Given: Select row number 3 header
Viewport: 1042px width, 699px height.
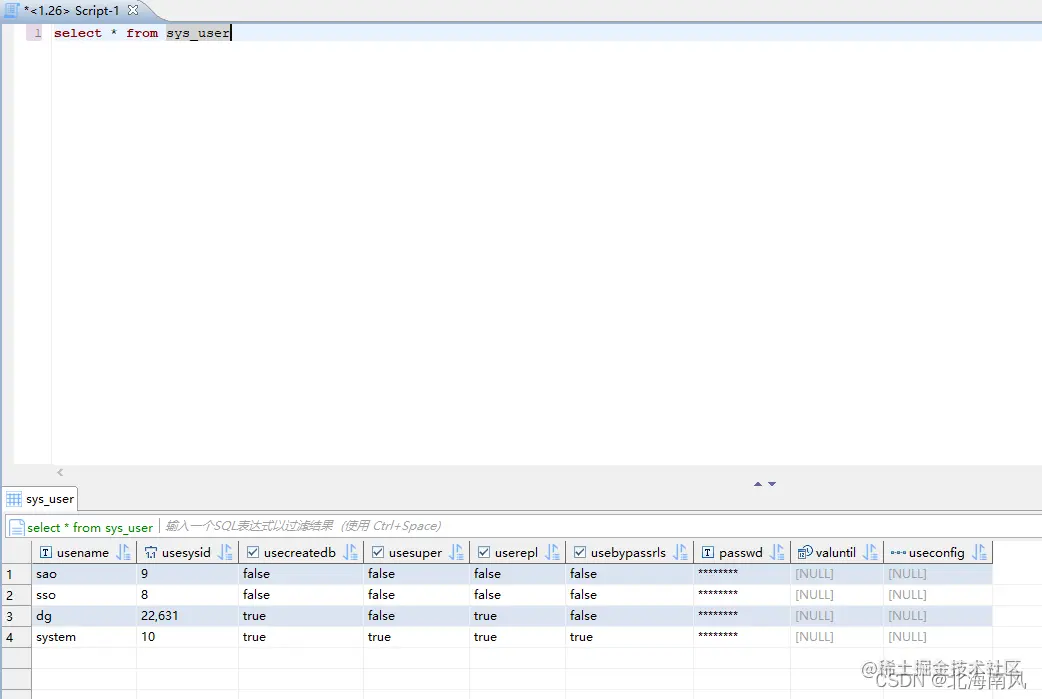Looking at the screenshot, I should [x=16, y=616].
